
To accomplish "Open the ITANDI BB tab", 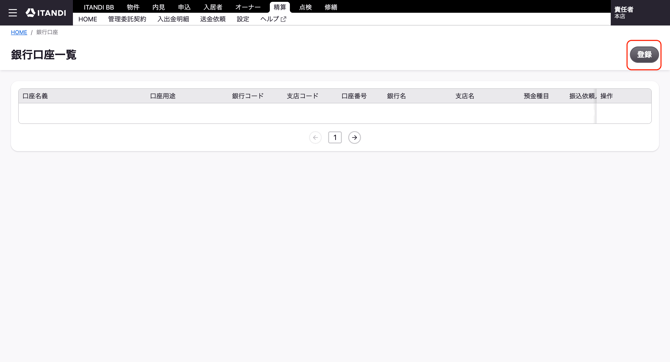I will point(99,7).
